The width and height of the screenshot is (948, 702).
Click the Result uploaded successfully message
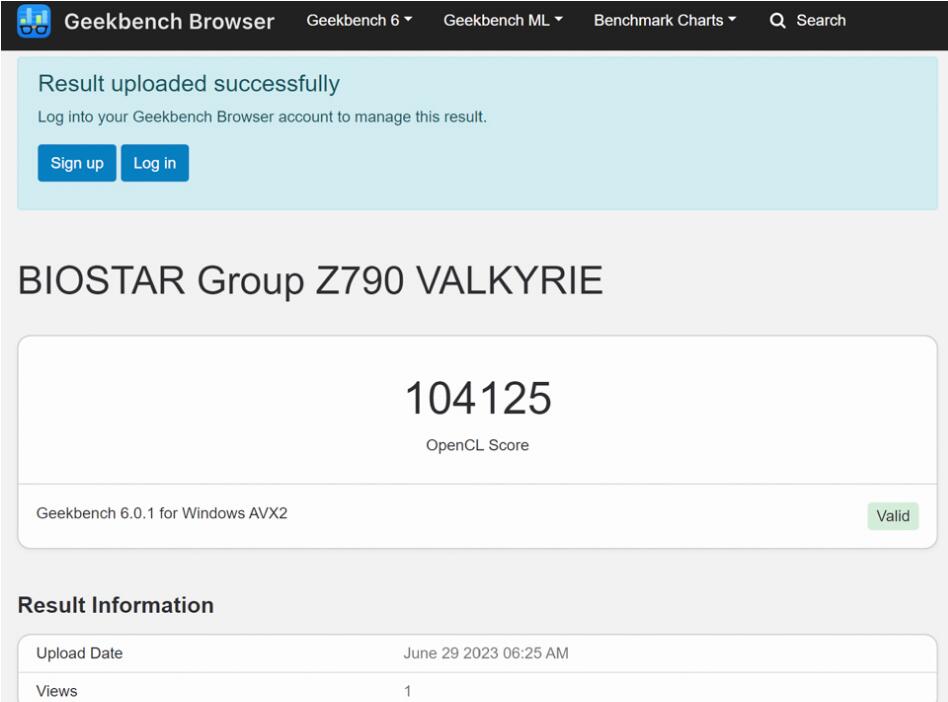tap(189, 84)
